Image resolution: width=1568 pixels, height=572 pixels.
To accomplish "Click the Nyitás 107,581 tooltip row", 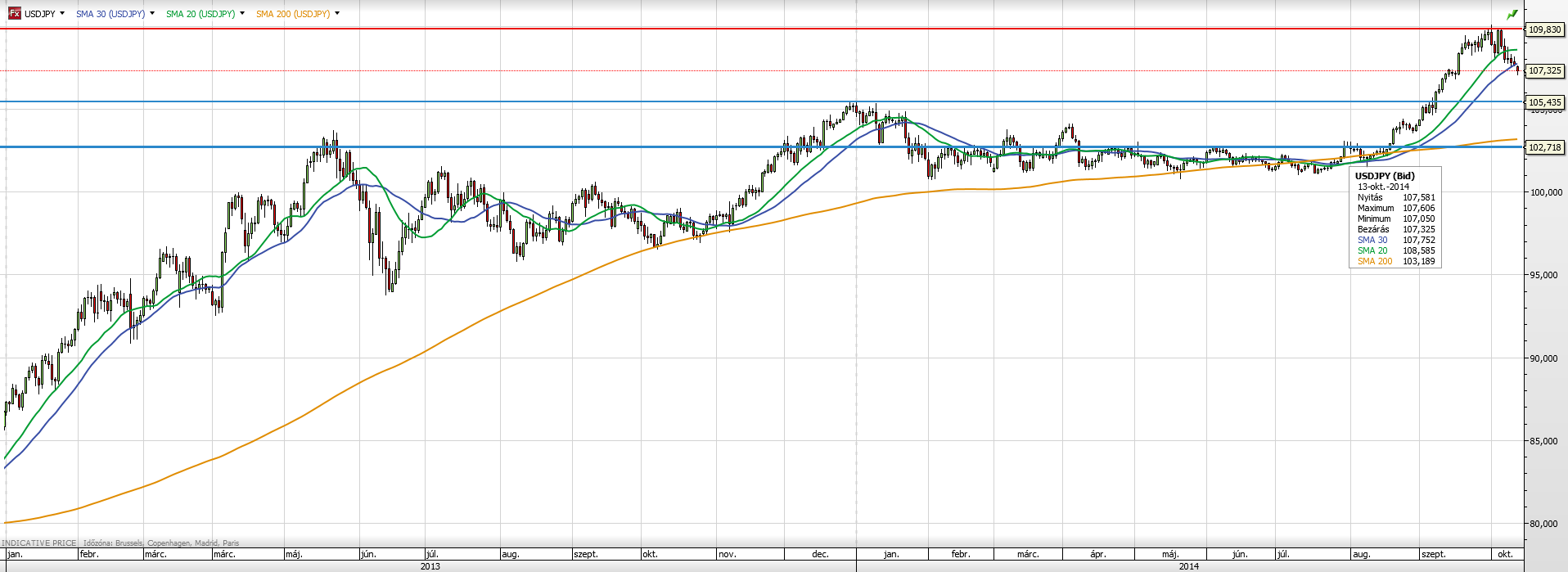I will click(x=1396, y=197).
